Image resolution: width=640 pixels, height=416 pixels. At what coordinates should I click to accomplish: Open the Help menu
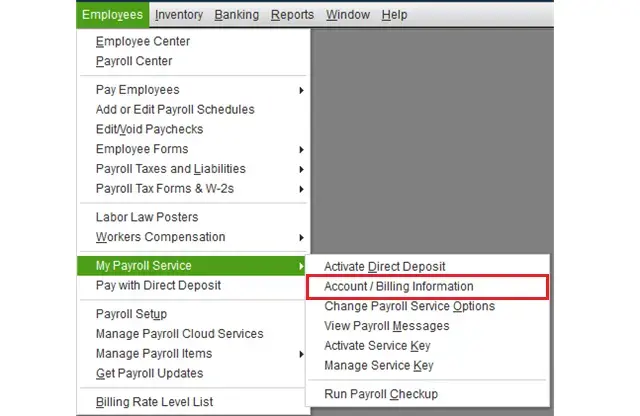pos(394,15)
